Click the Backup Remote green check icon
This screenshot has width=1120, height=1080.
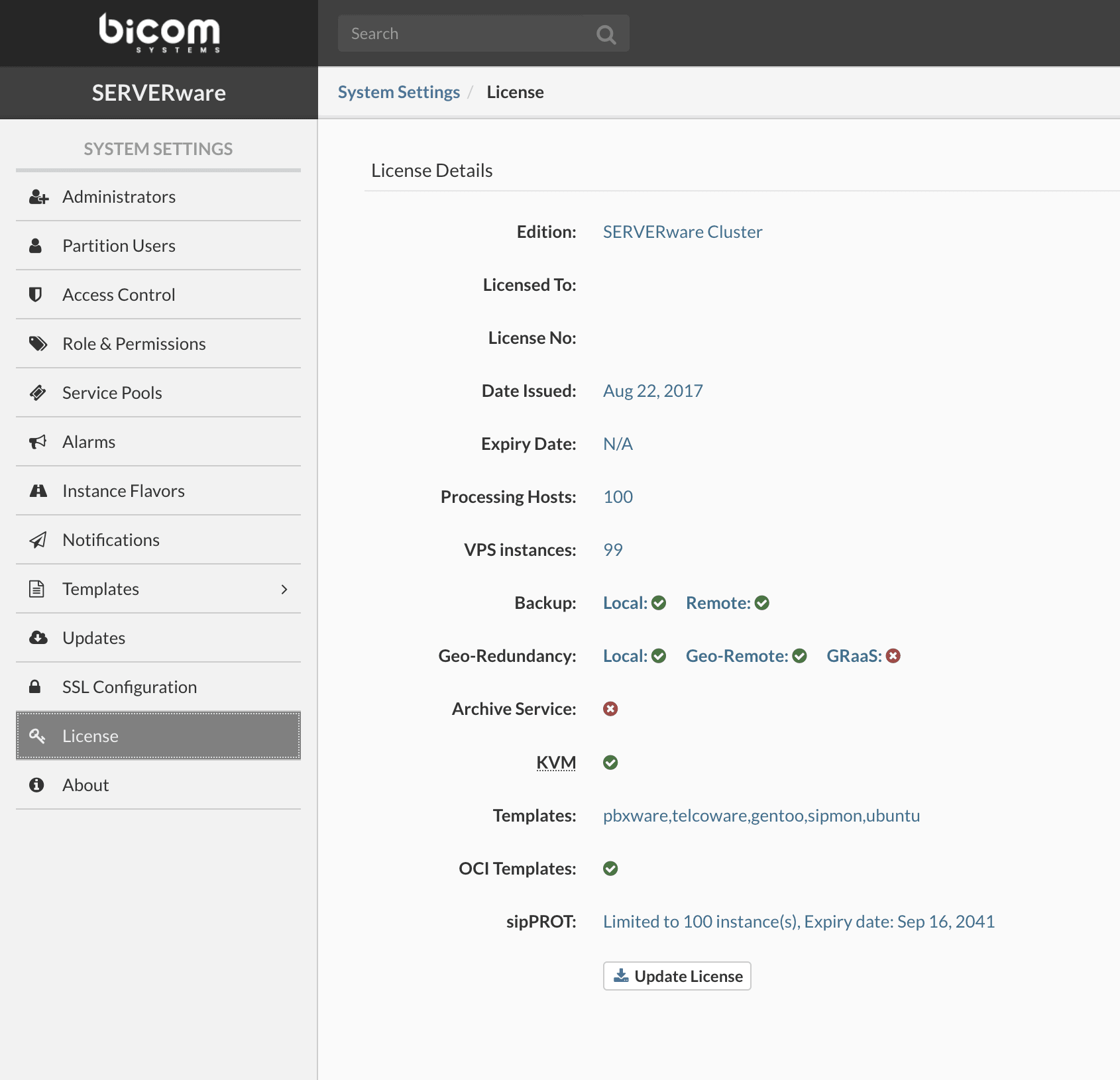click(762, 603)
